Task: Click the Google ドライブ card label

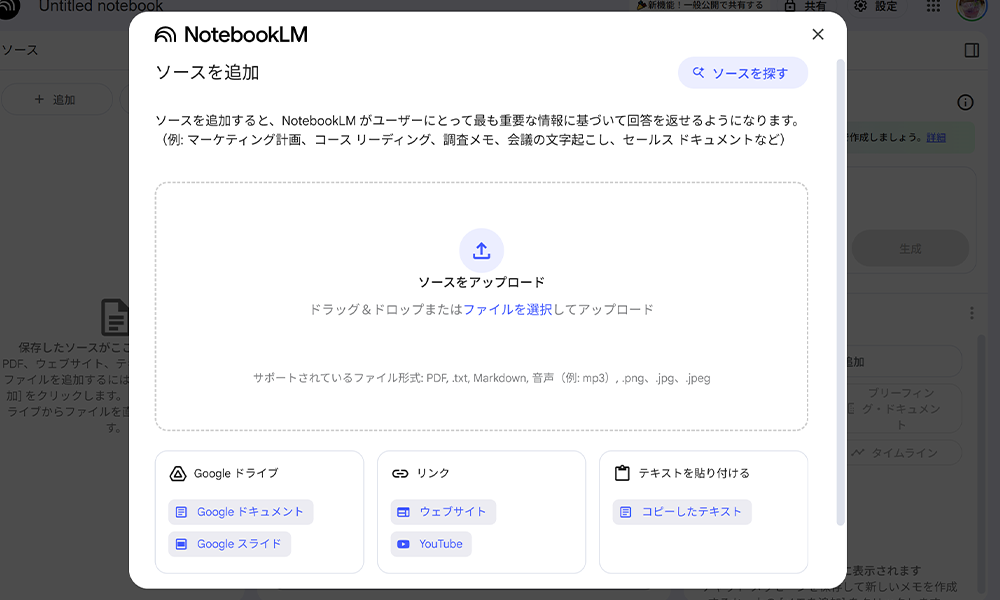Action: (236, 473)
